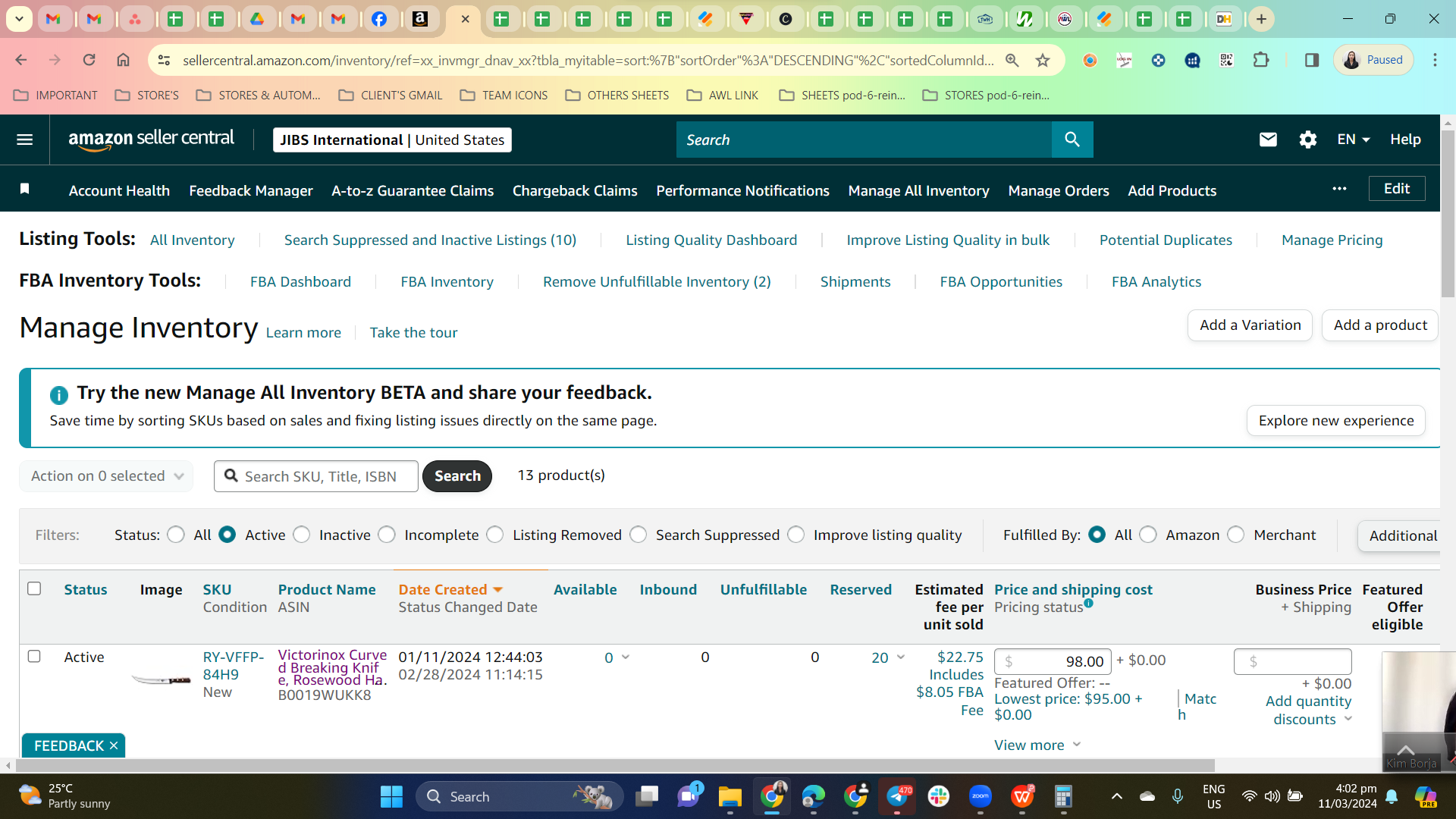Open Slack from the taskbar
This screenshot has width=1456, height=819.
(x=939, y=797)
